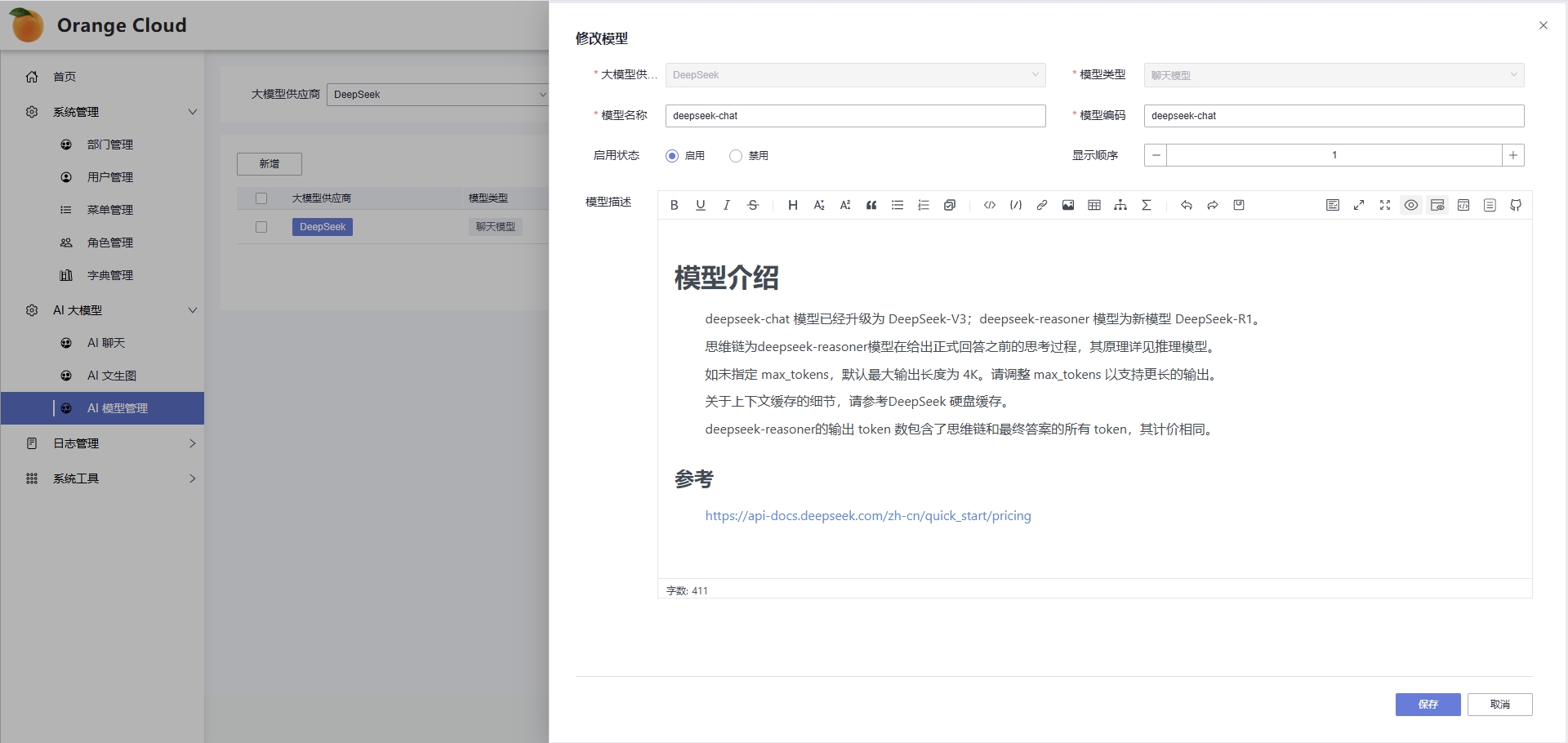1568x743 pixels.
Task: Toggle HTML code preview
Action: tap(1463, 205)
